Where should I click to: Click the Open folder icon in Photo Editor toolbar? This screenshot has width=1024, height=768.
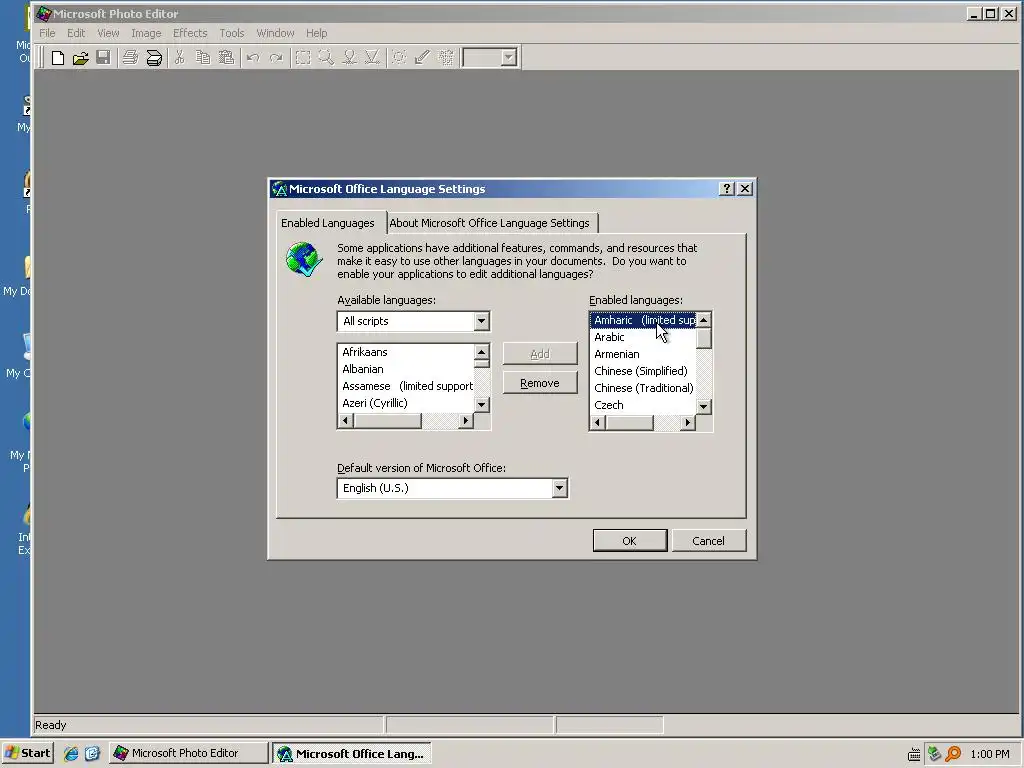pos(80,58)
